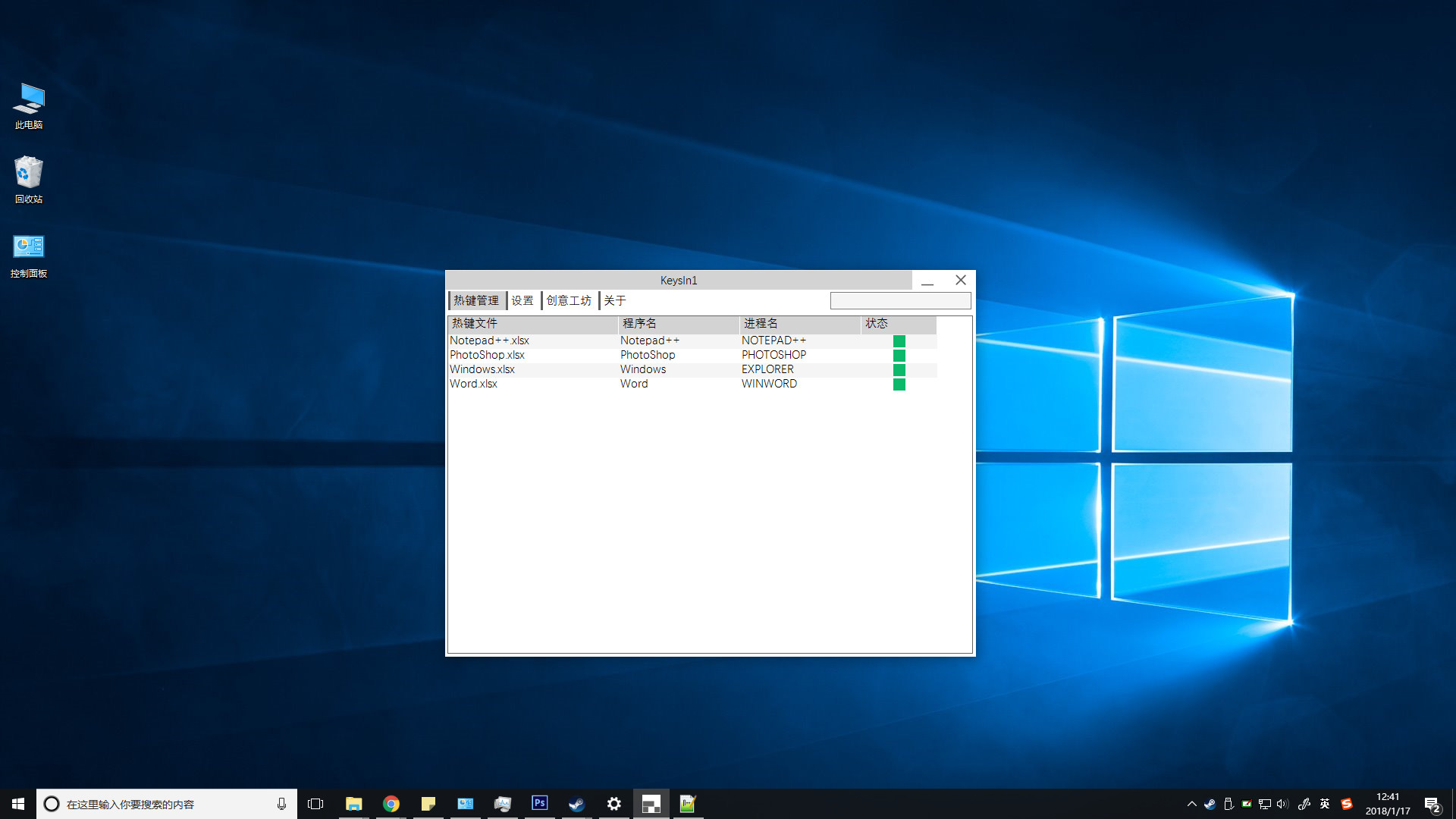Toggle PhotoShop.xlsx status indicator
This screenshot has width=1456, height=819.
(899, 355)
